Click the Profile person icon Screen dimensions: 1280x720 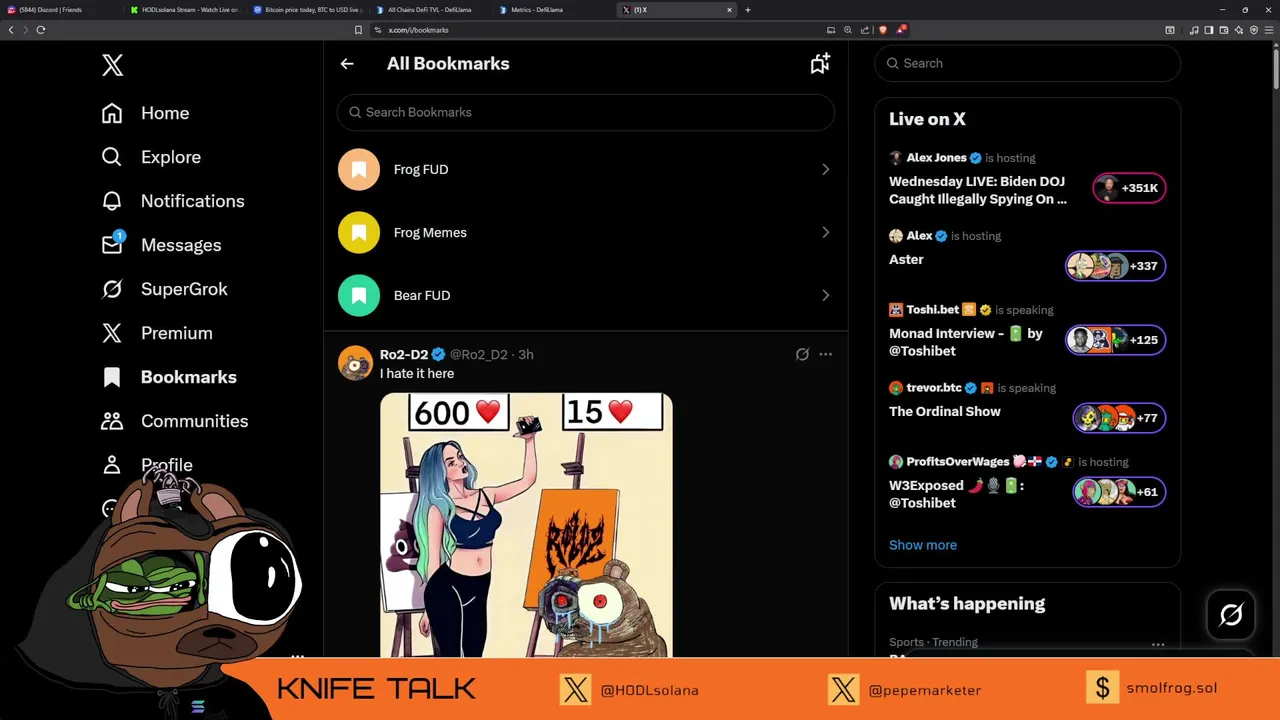[112, 465]
